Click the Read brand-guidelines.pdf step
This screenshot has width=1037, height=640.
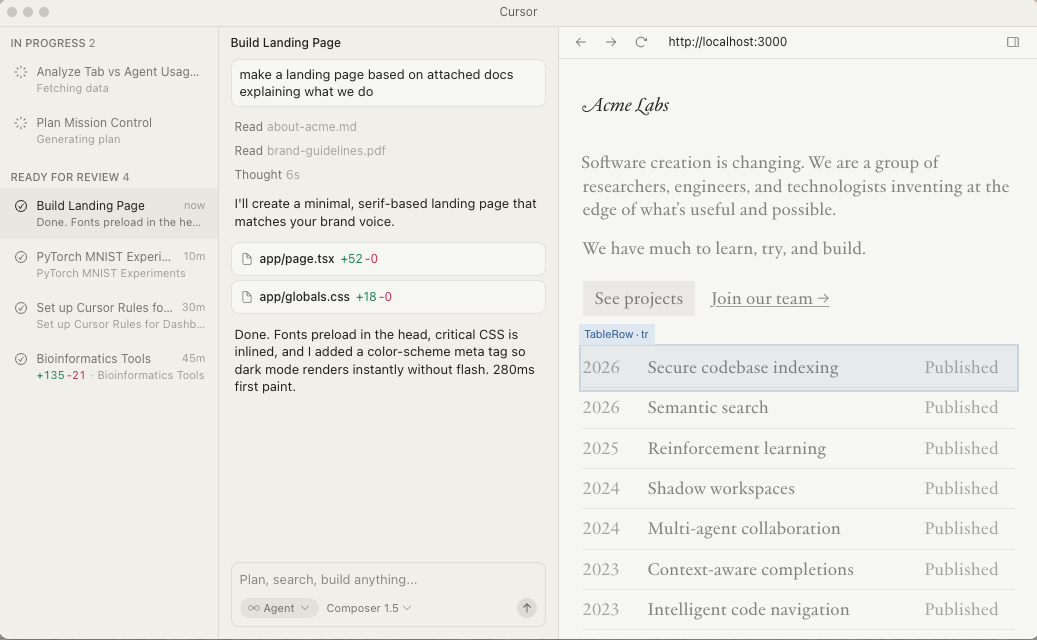coord(310,151)
